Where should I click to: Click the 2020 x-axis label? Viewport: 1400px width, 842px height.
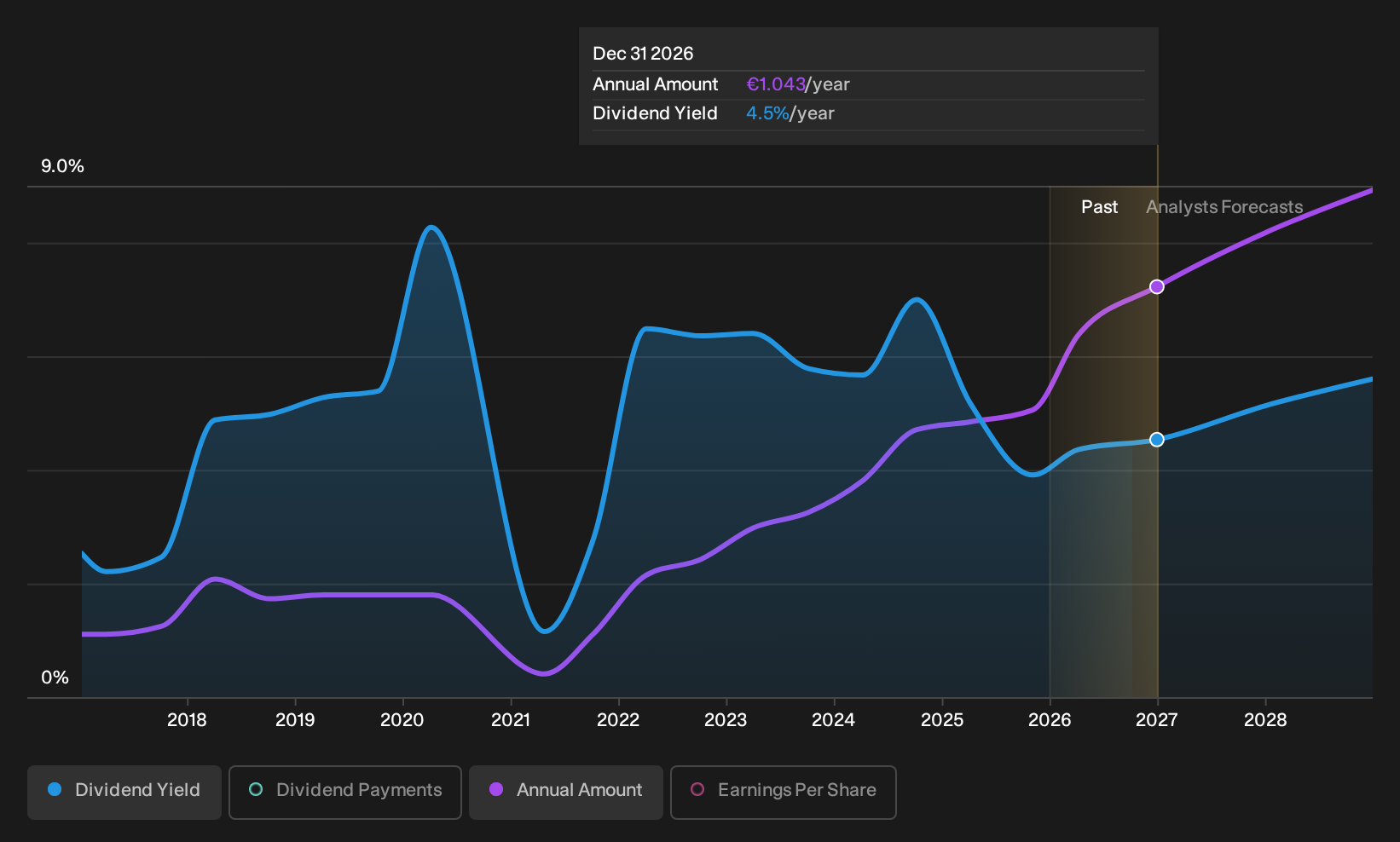coord(402,720)
